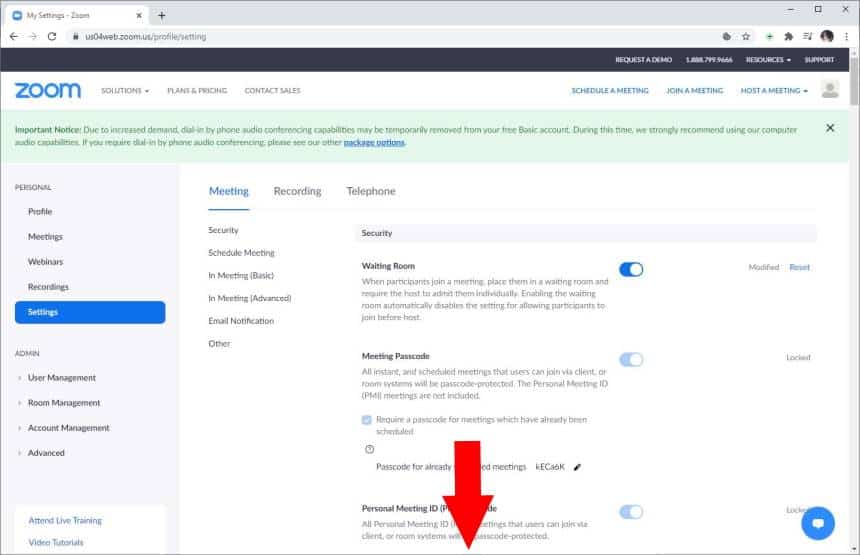Expand User Management in sidebar

coord(61,378)
